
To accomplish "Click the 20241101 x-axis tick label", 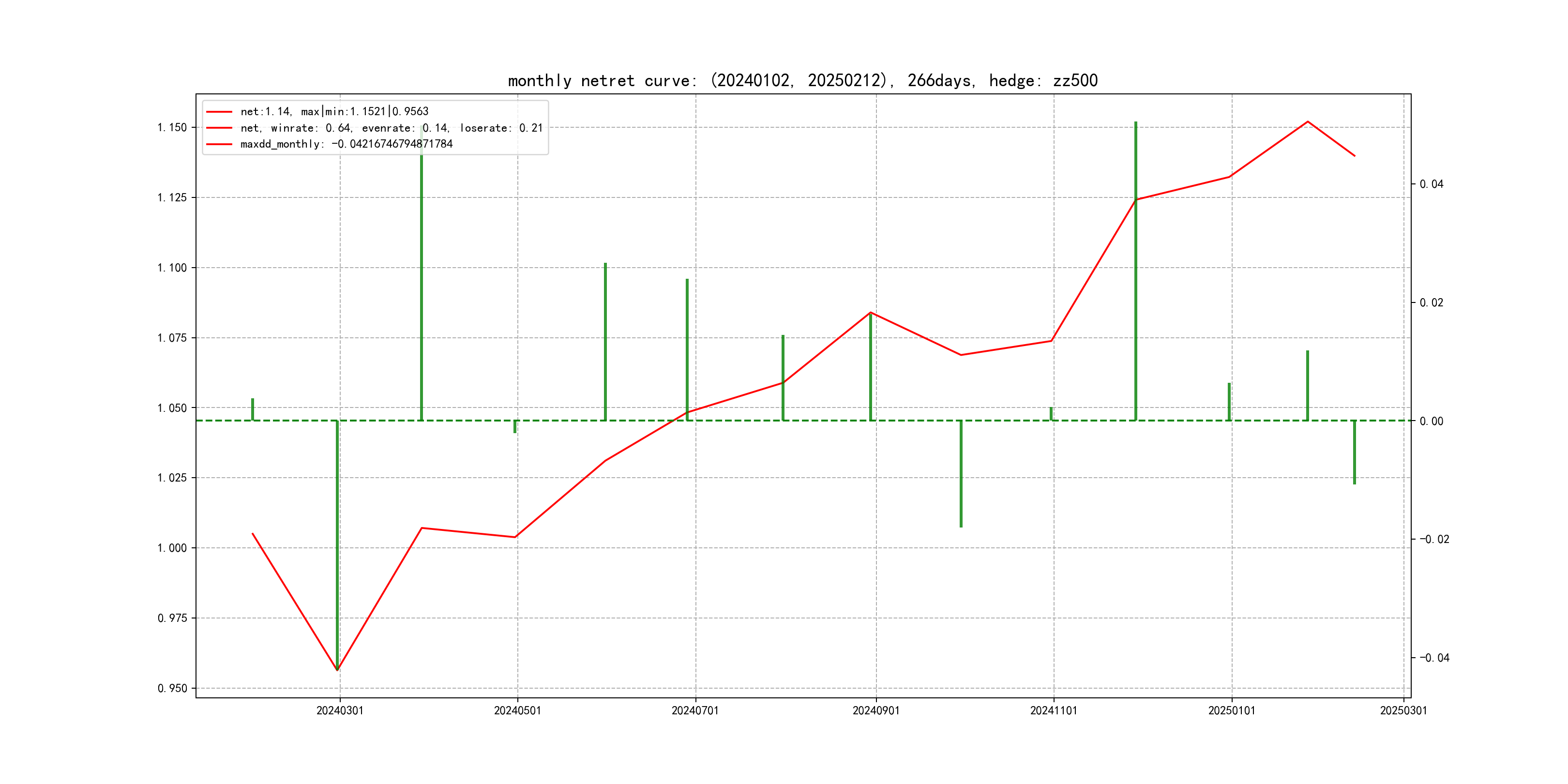I will (1054, 710).
